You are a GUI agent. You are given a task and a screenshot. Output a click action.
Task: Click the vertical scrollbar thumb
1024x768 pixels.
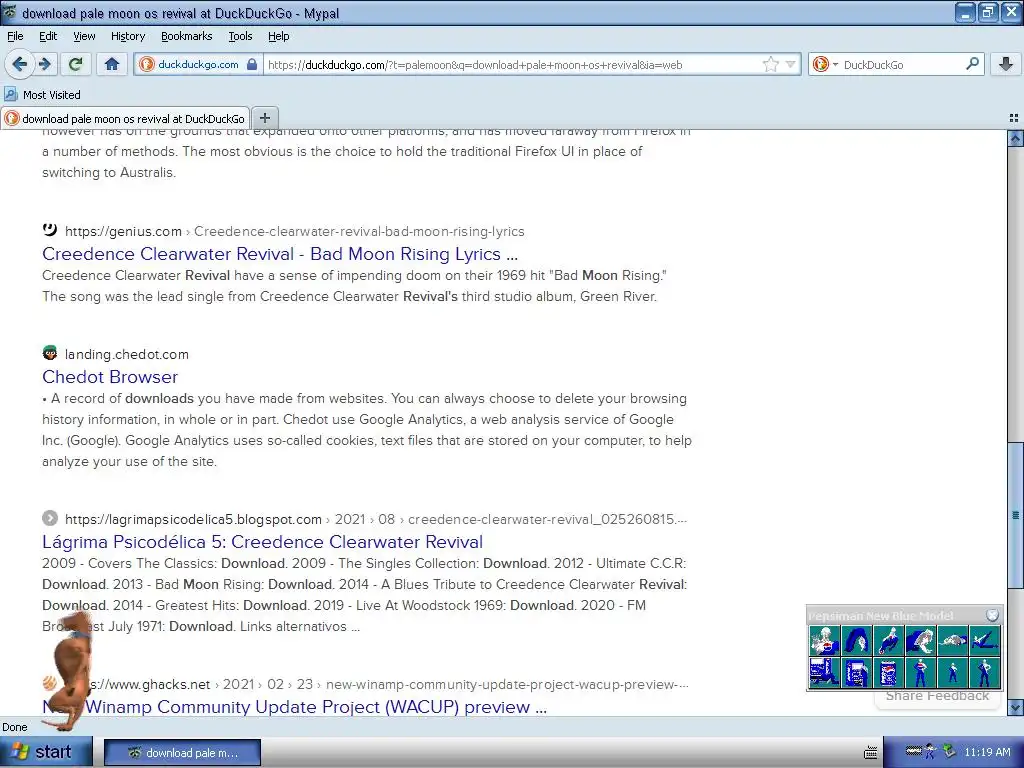[x=1015, y=515]
